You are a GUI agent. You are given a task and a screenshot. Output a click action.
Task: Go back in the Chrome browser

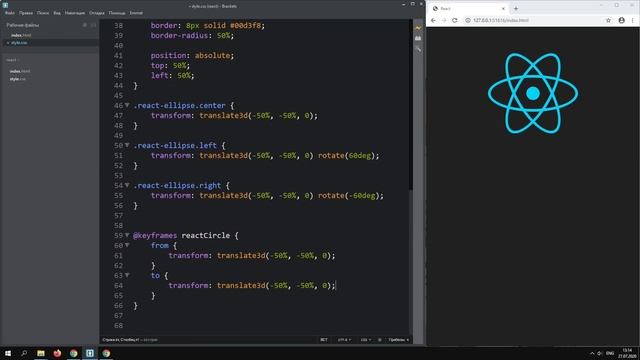[433, 20]
